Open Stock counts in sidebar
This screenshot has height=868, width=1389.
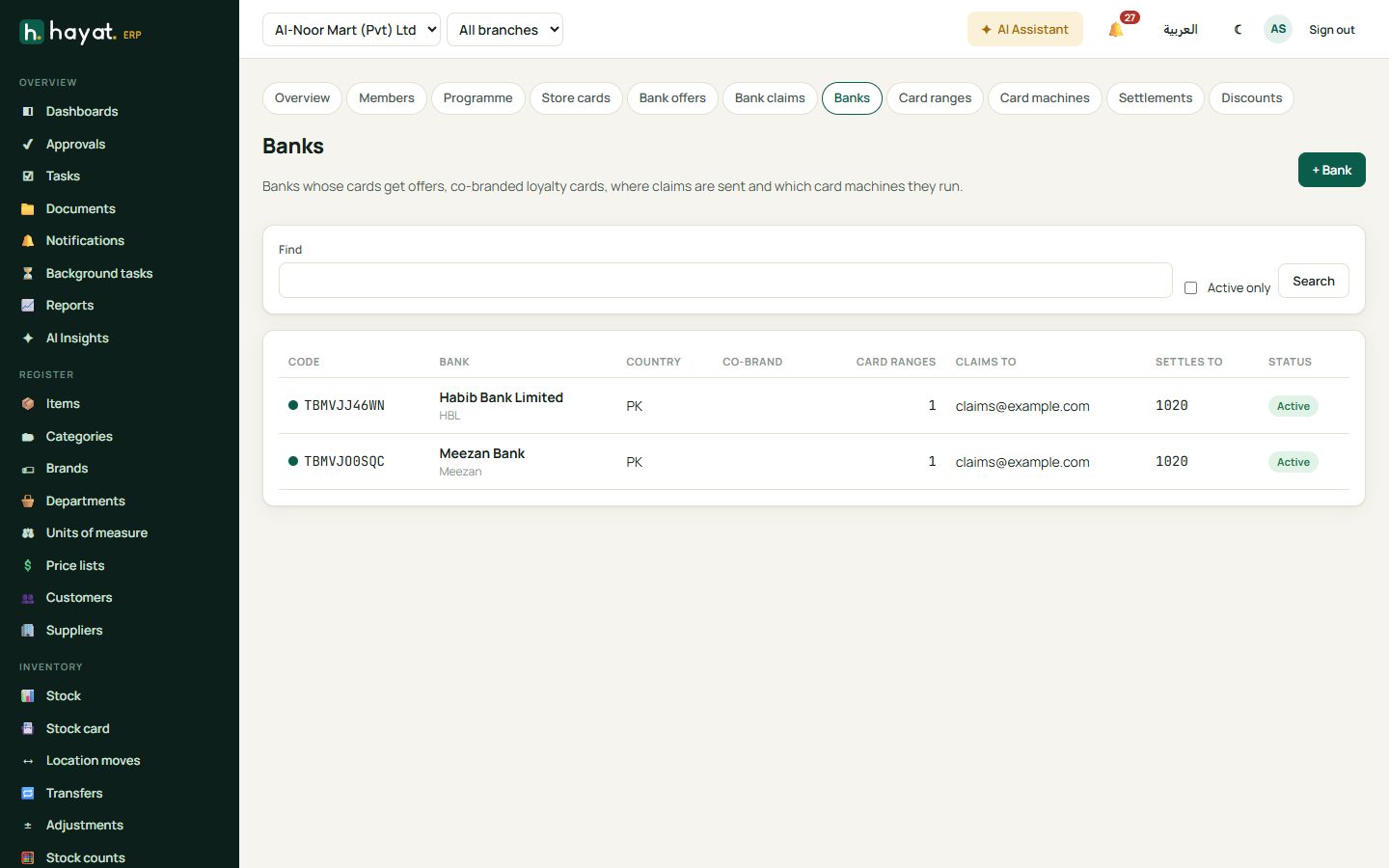tap(85, 857)
